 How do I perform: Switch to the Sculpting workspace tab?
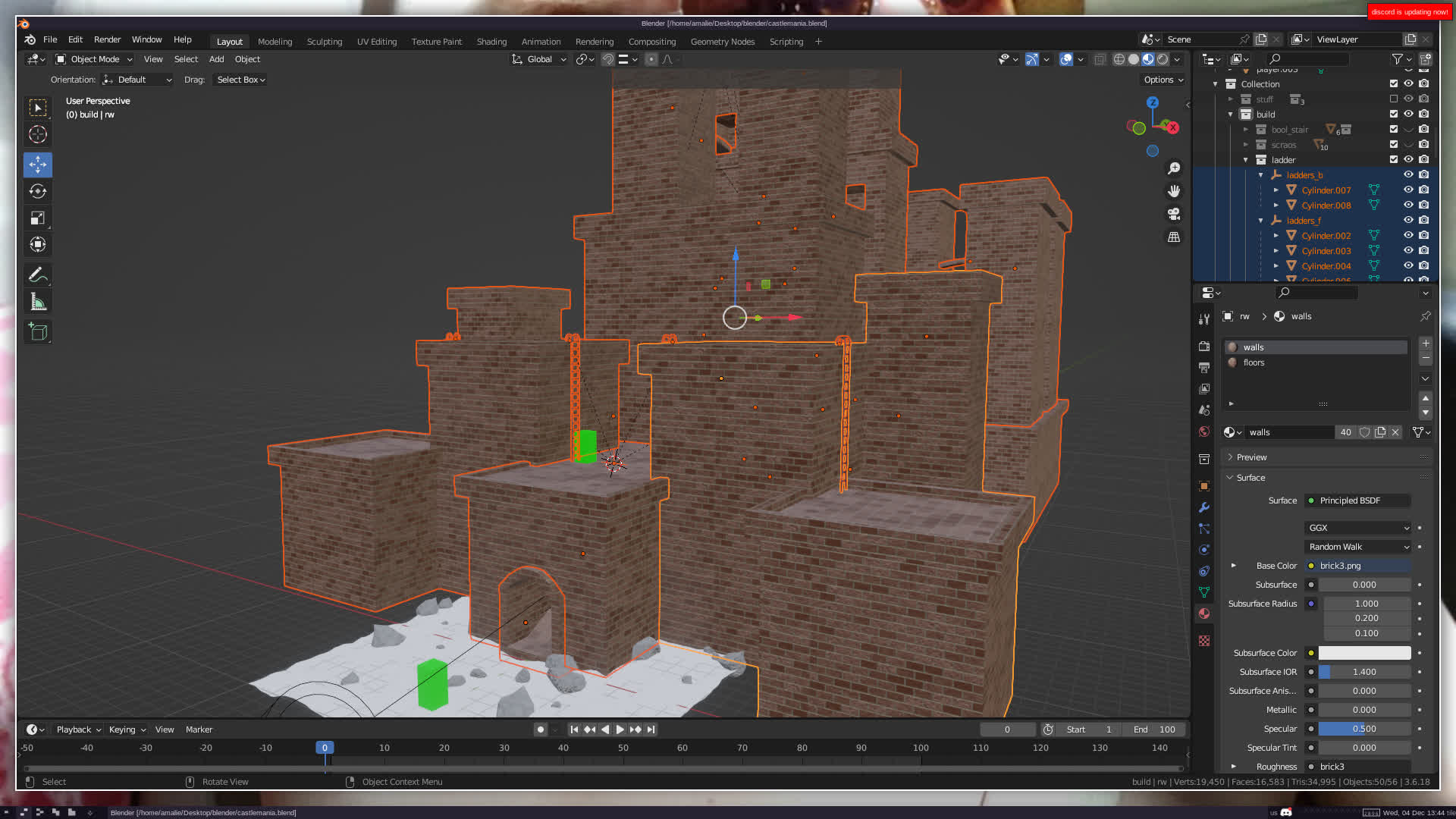click(x=324, y=42)
